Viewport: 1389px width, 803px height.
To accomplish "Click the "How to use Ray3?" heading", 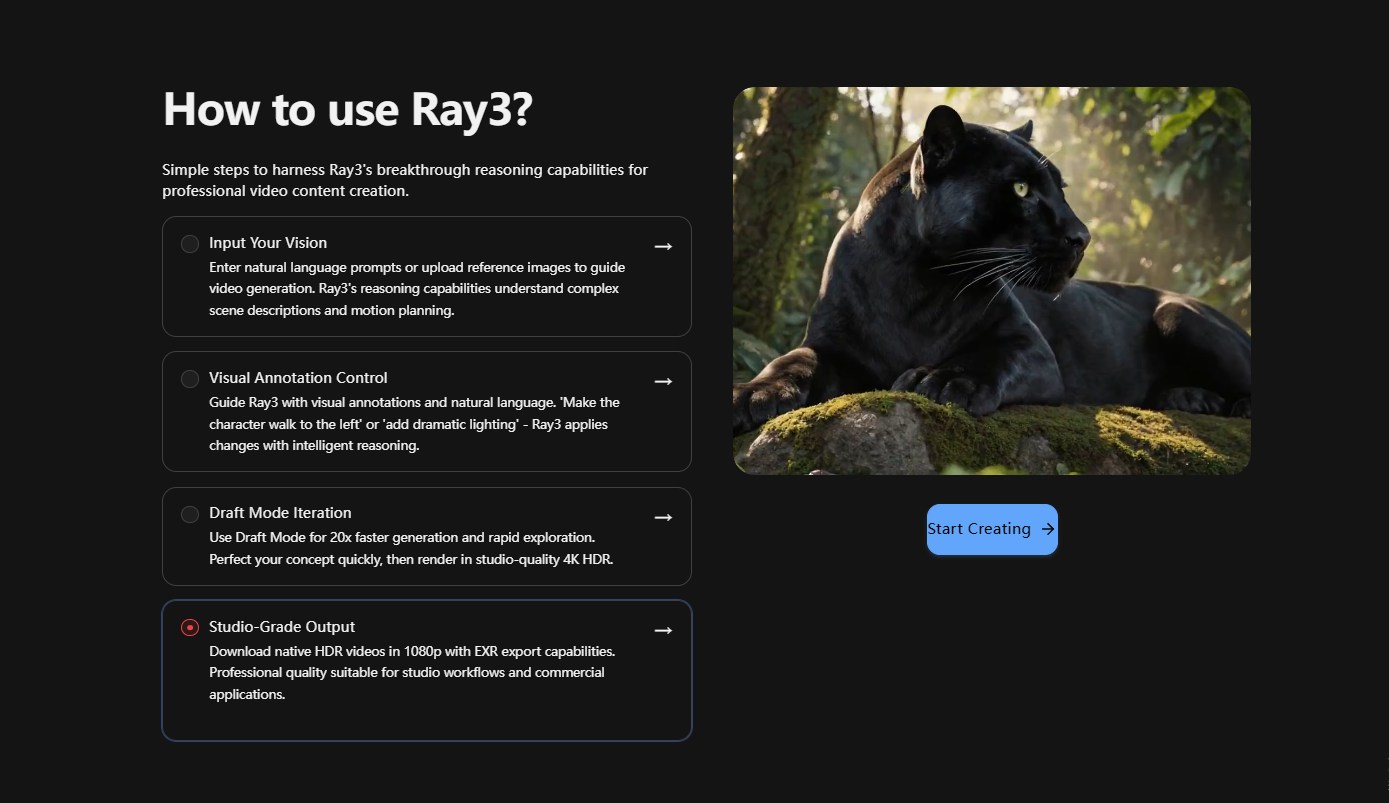I will (348, 108).
